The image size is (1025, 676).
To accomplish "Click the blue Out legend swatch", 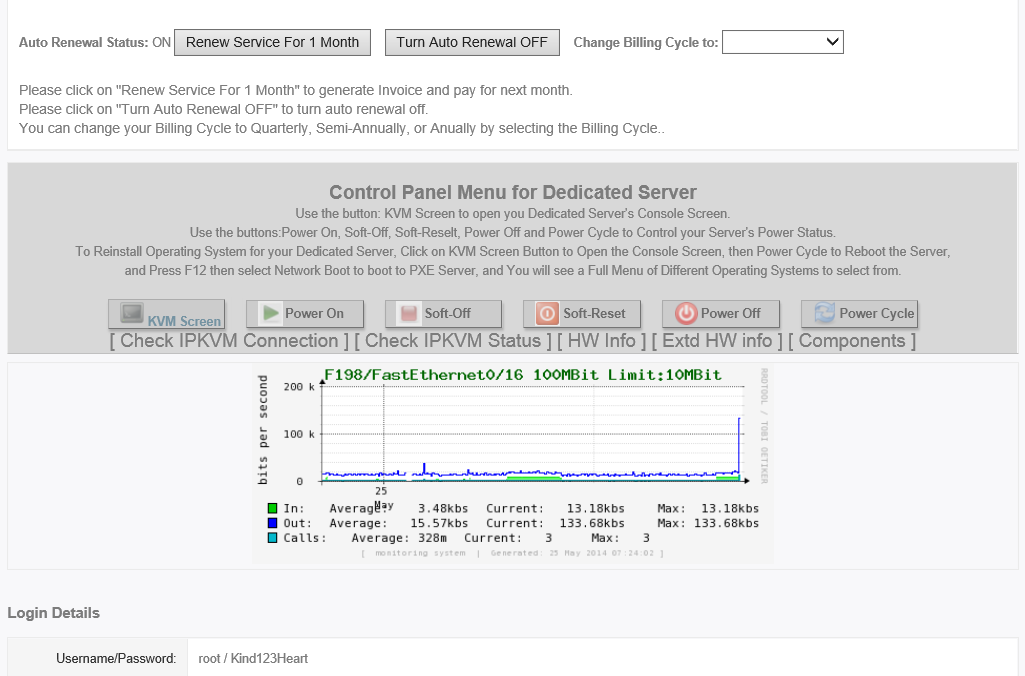I will pos(274,523).
